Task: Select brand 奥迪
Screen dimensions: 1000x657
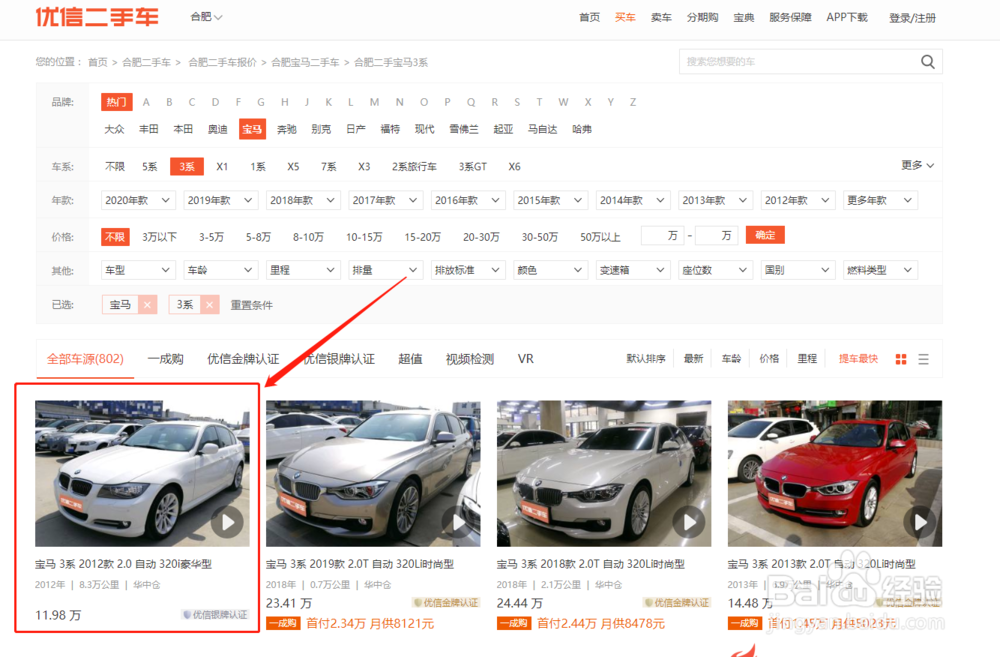Action: (x=217, y=129)
